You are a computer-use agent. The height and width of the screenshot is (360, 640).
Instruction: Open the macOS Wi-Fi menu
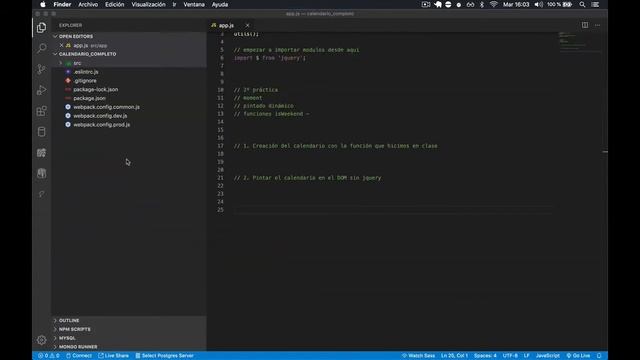tap(493, 4)
